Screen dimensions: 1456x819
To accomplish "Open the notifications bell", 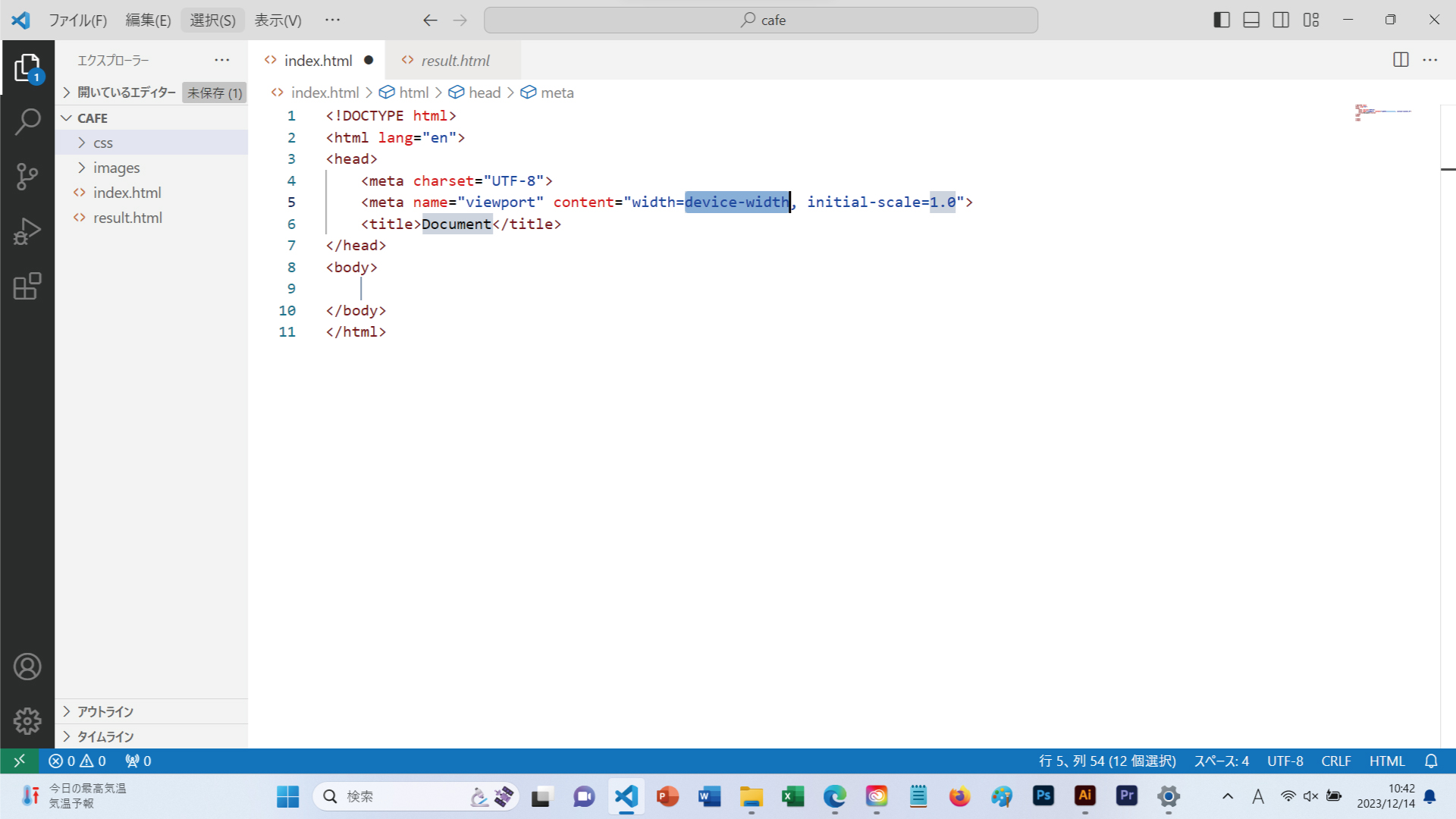I will [1430, 761].
